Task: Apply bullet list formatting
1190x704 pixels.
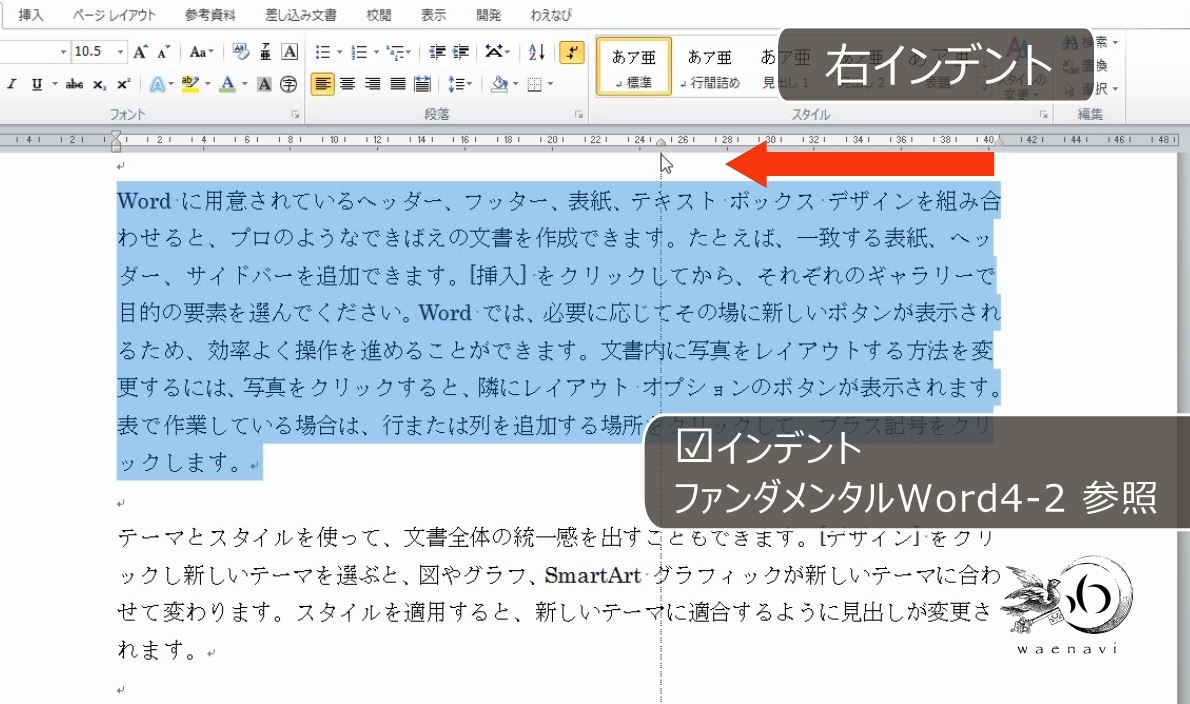Action: click(x=323, y=52)
